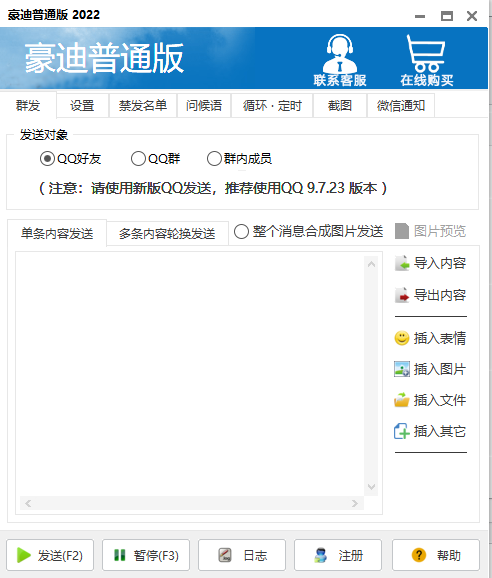
Task: Click the 发送(F2) button
Action: click(50, 555)
